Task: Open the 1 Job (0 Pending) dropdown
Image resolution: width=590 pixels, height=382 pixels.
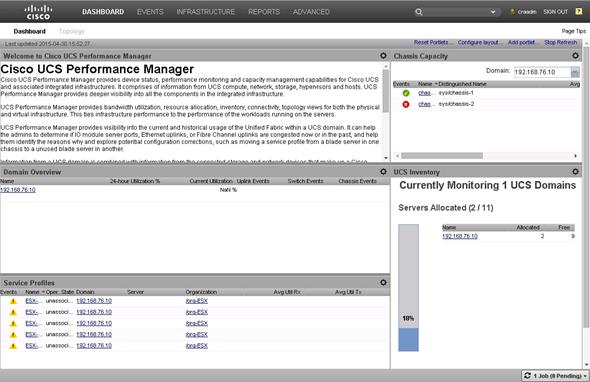Action: pos(555,376)
